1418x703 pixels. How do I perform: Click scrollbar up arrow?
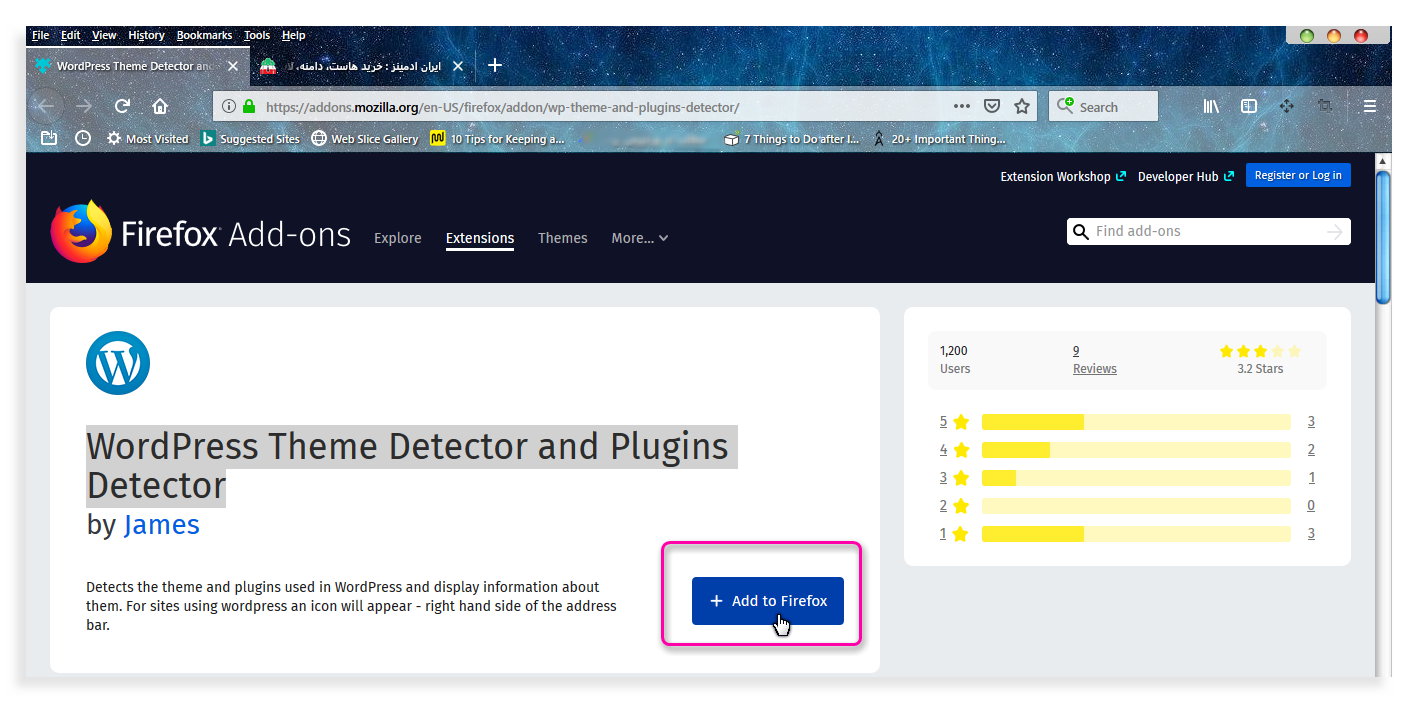point(1383,161)
